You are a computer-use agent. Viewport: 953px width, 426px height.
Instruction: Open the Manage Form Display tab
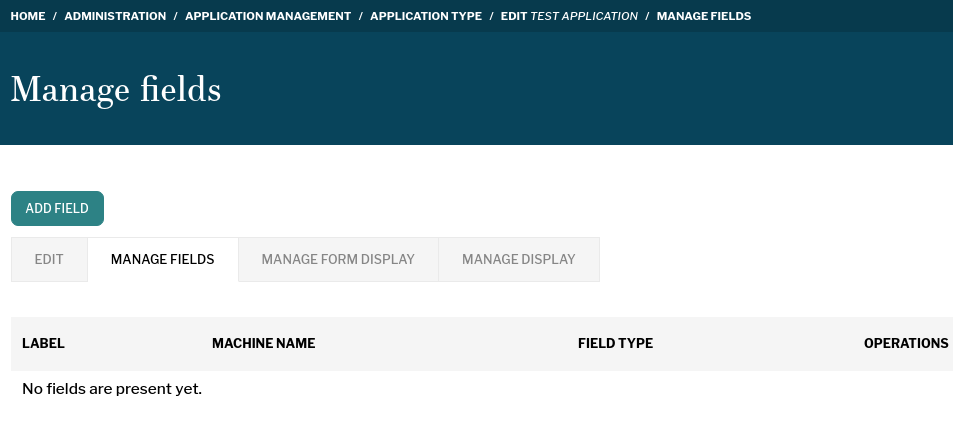tap(338, 259)
